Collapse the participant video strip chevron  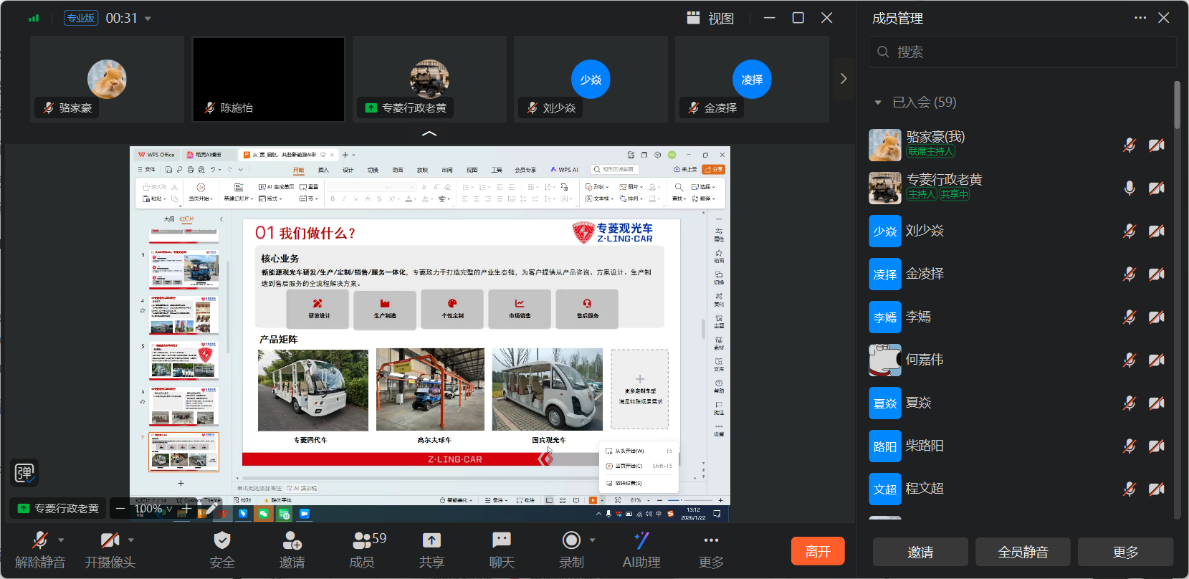click(x=429, y=133)
